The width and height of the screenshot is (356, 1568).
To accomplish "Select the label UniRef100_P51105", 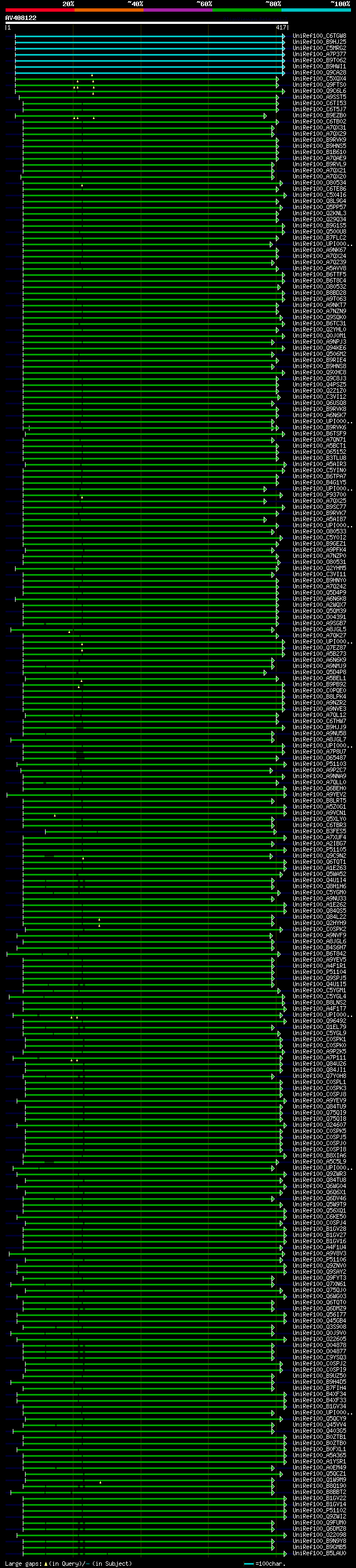I will pos(319,850).
